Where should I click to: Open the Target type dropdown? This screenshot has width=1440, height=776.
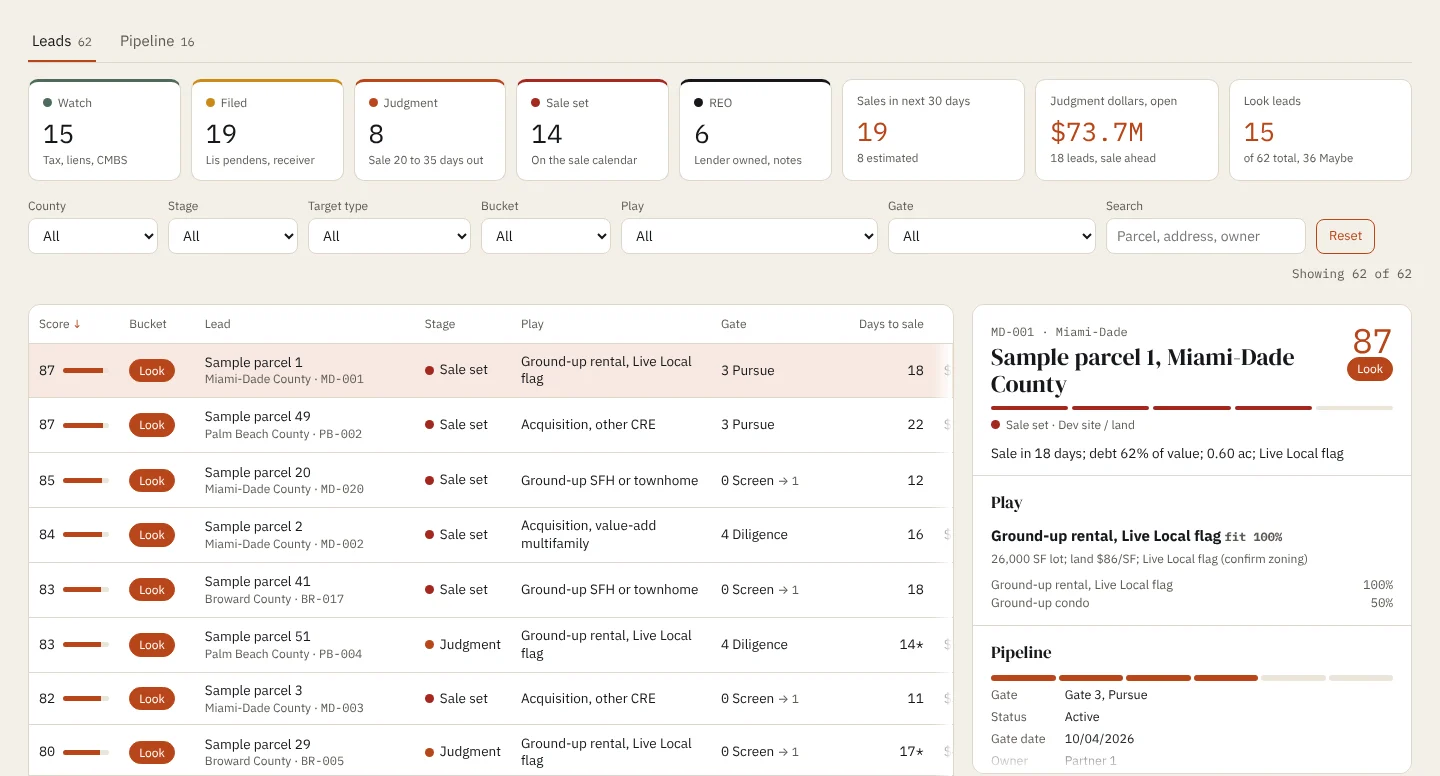(x=389, y=236)
